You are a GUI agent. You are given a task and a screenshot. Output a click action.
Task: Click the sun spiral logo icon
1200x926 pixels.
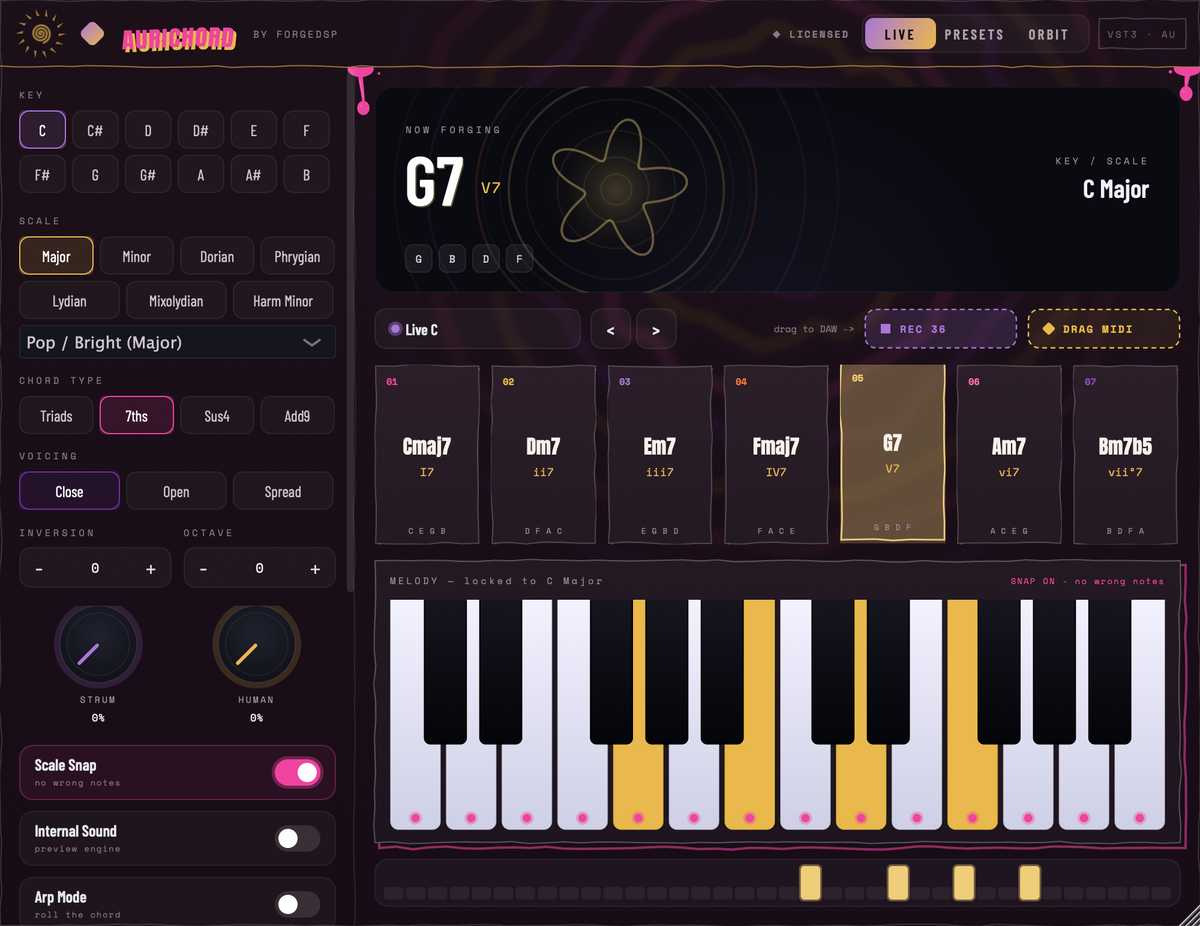point(41,34)
